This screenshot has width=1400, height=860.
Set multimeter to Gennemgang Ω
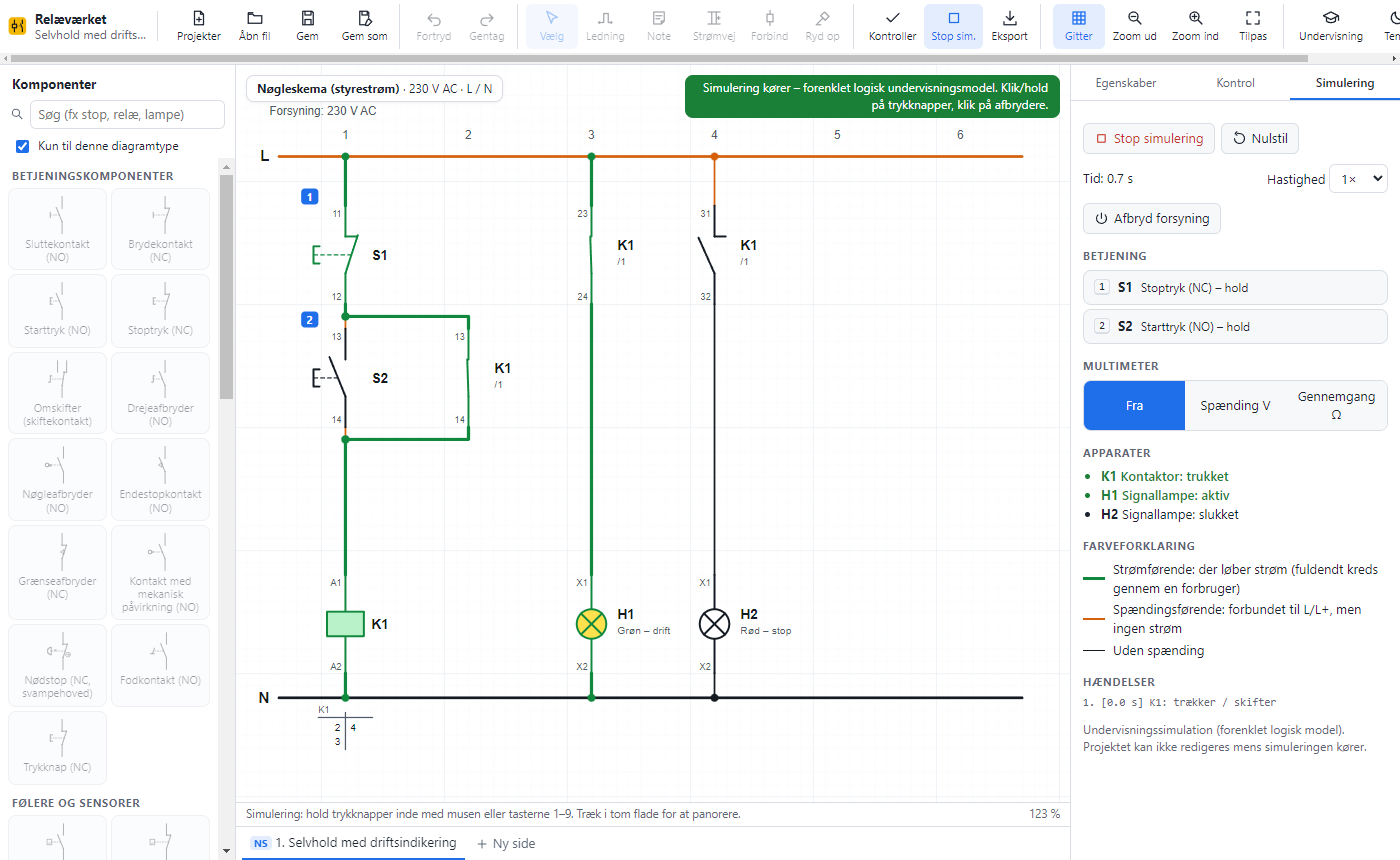(1337, 405)
